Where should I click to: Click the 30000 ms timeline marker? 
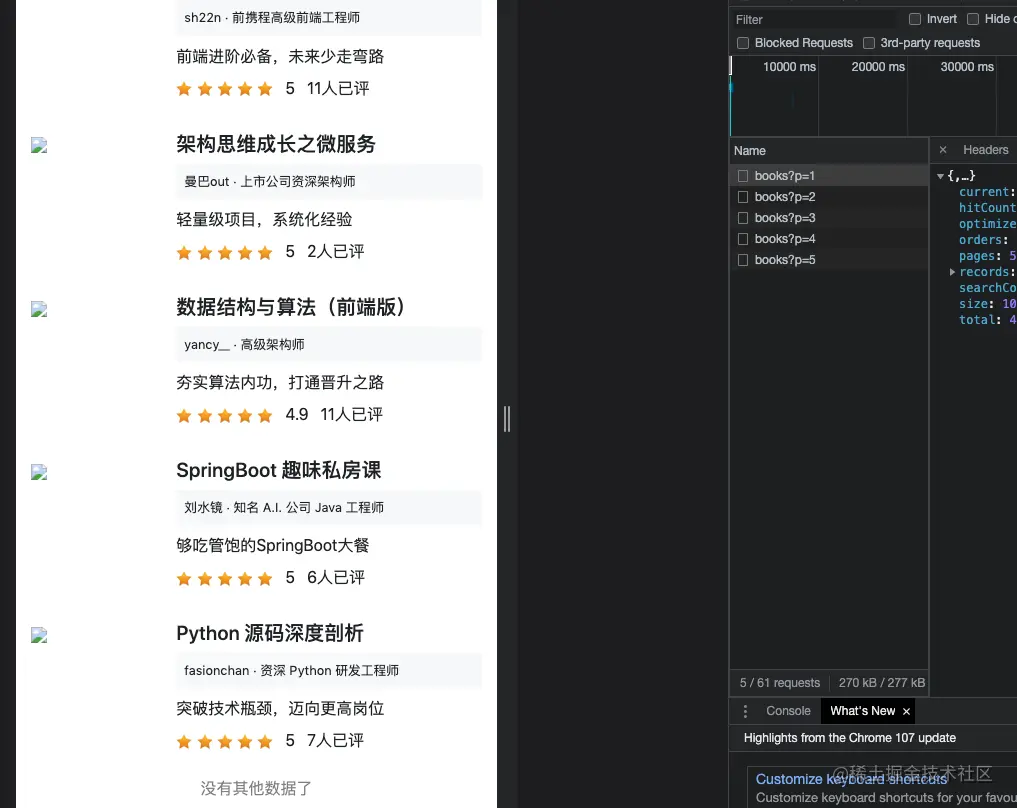[967, 67]
